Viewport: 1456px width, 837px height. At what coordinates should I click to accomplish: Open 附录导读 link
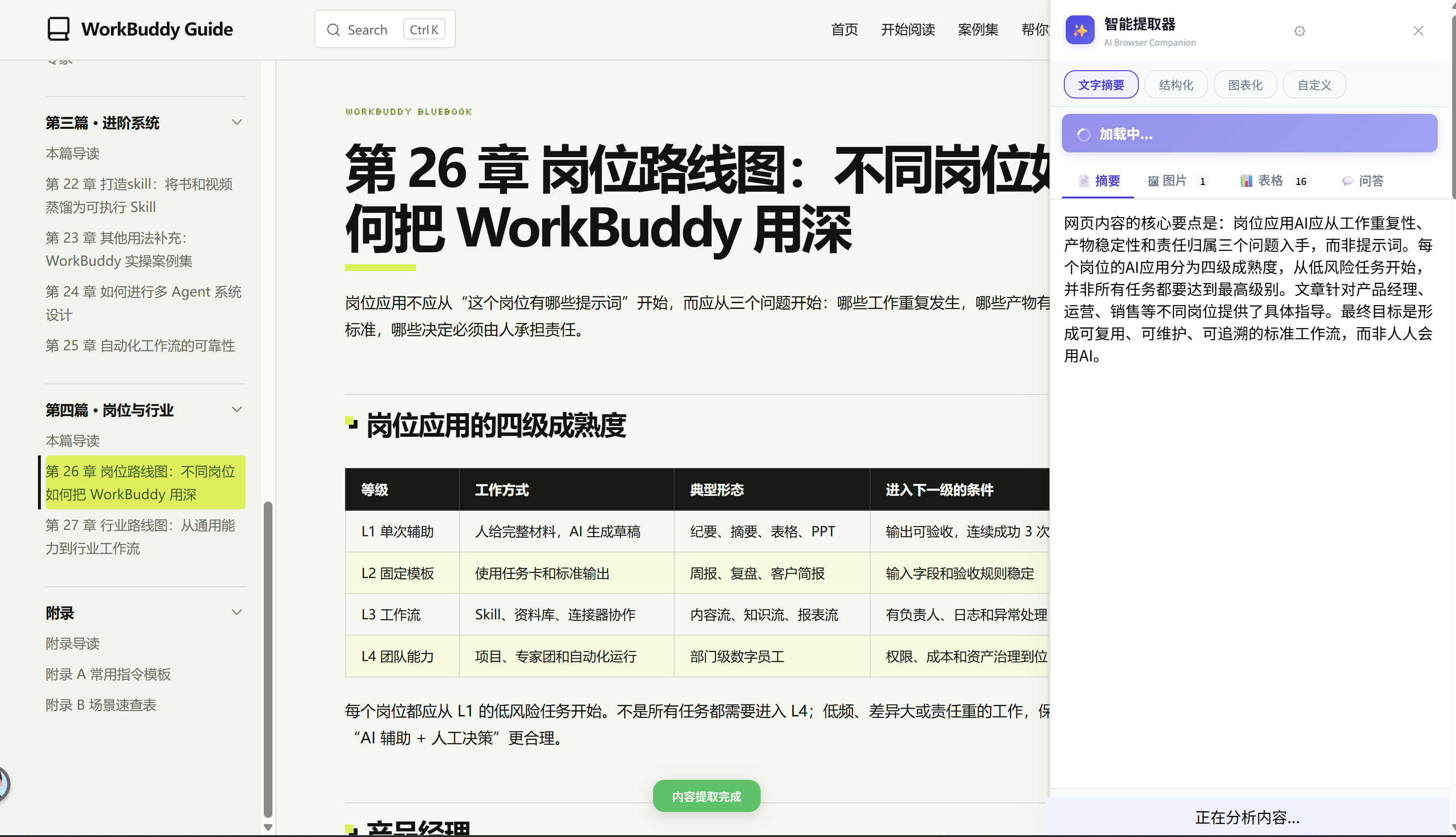(x=73, y=643)
